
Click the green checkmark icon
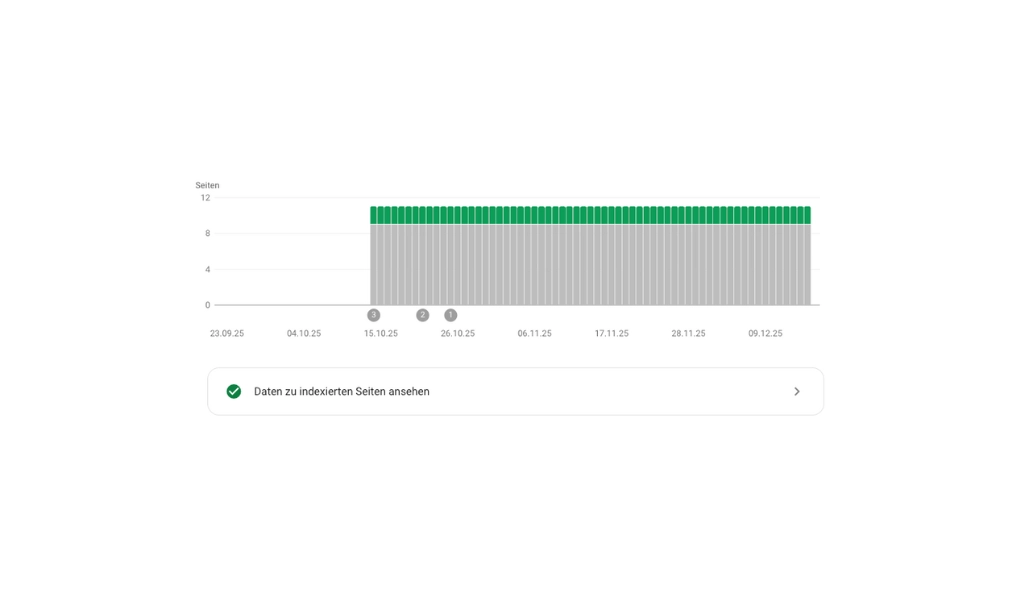[x=234, y=391]
